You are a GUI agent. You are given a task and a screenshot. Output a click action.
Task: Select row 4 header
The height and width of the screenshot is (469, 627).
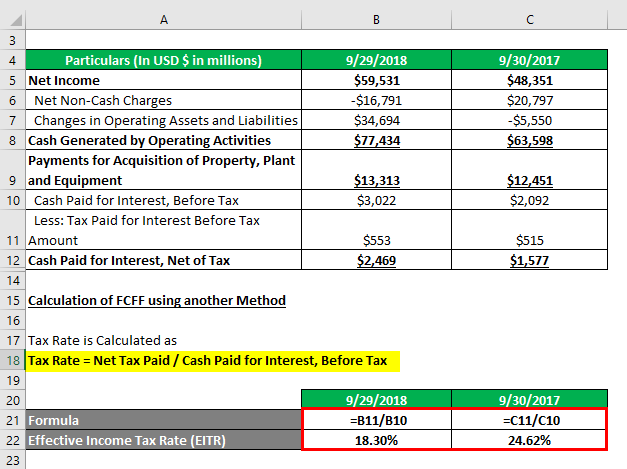click(x=12, y=60)
